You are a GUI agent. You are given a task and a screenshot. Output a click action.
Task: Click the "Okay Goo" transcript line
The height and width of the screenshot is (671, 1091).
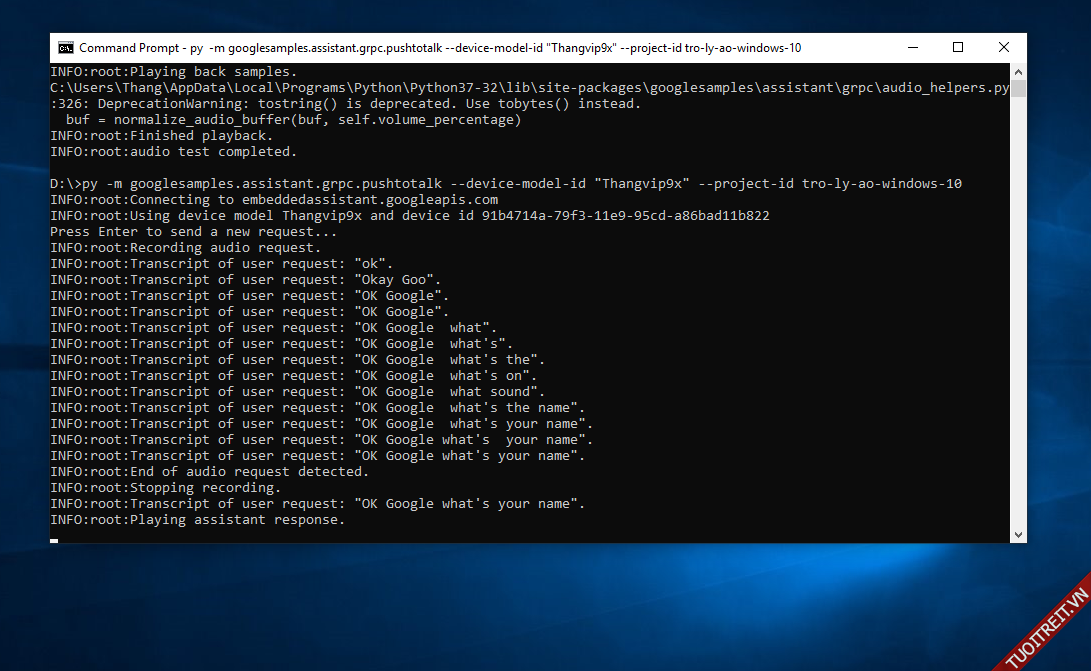click(245, 280)
